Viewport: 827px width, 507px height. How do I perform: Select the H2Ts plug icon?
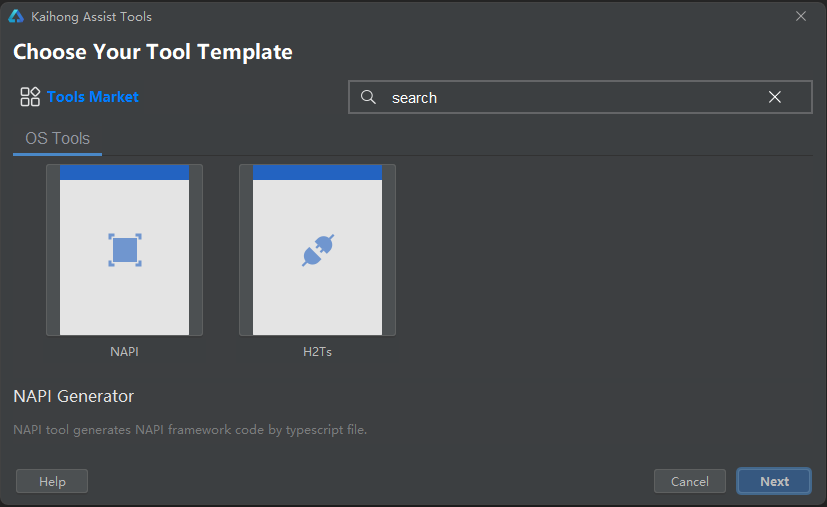[318, 250]
